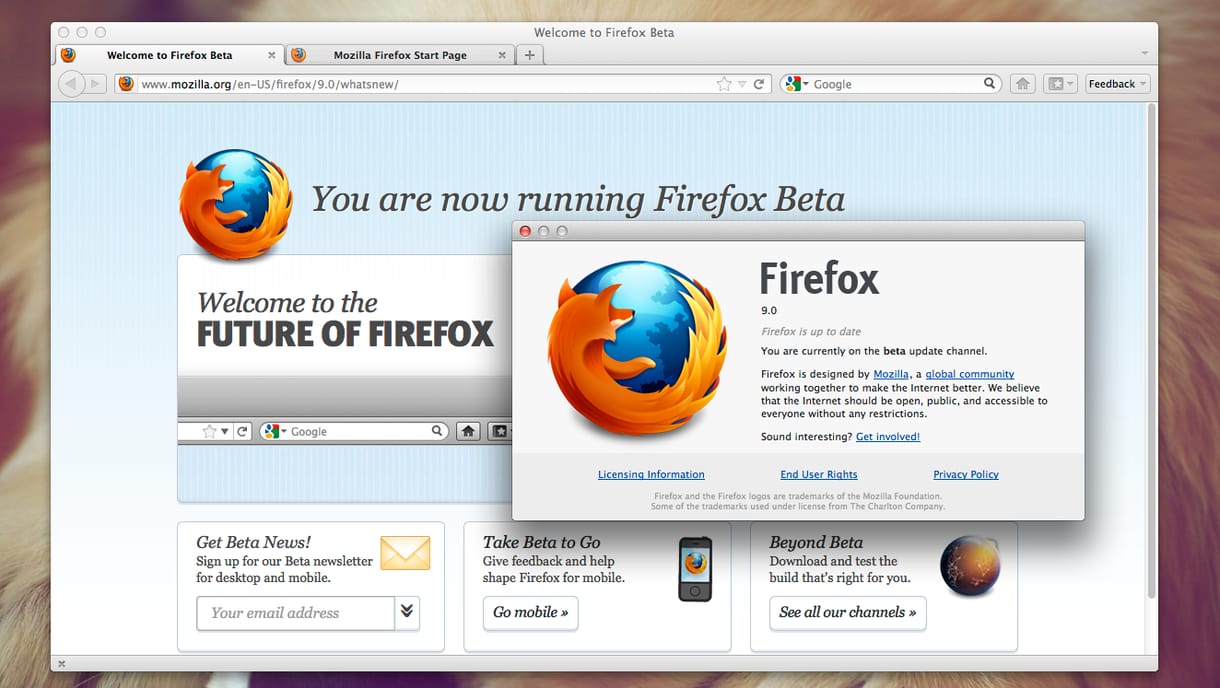Viewport: 1220px width, 688px height.
Task: Click the reload icon in the page's illustrated toolbar
Action: tap(242, 432)
